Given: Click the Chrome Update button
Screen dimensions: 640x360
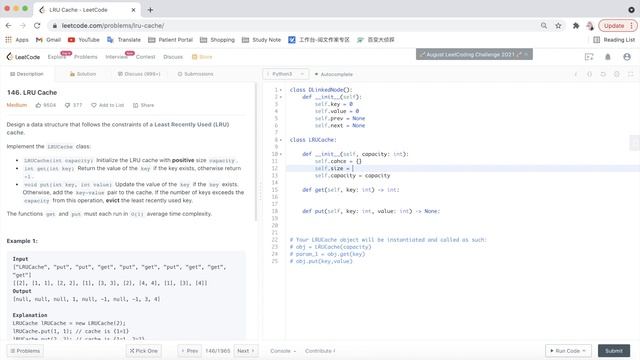Looking at the screenshot, I should click(618, 26).
